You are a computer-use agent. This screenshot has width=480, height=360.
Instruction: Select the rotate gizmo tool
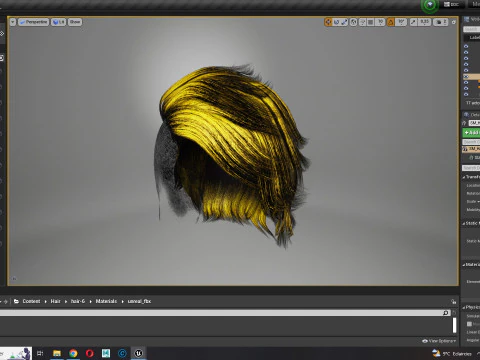point(336,22)
